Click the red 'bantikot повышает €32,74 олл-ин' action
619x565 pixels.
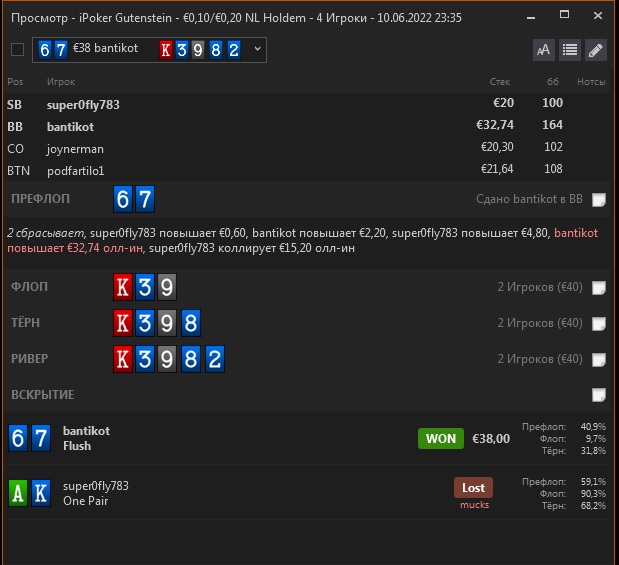tap(302, 240)
